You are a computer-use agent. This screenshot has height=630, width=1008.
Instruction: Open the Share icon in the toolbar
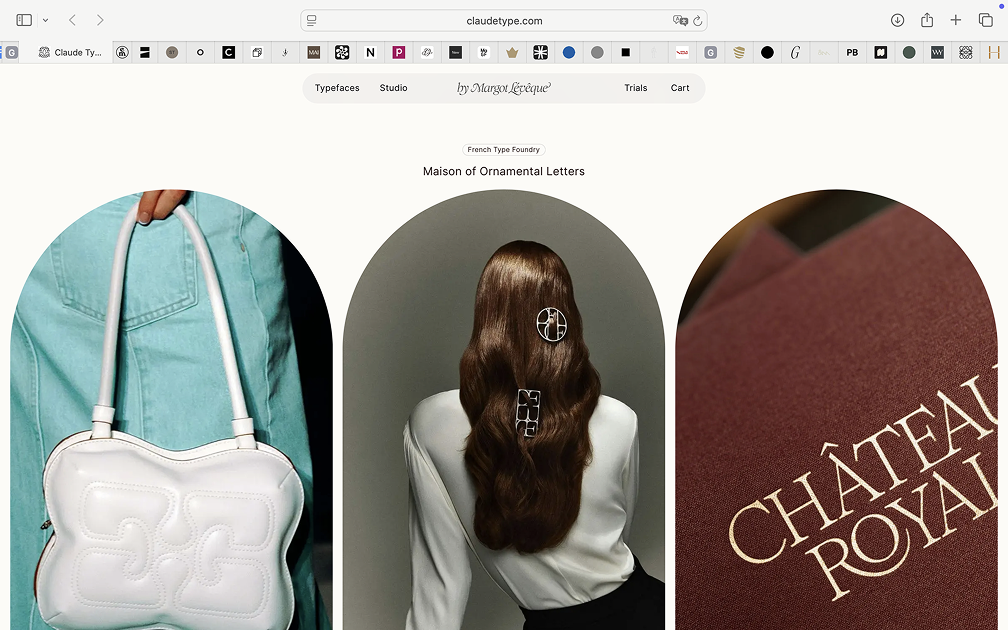(x=926, y=20)
